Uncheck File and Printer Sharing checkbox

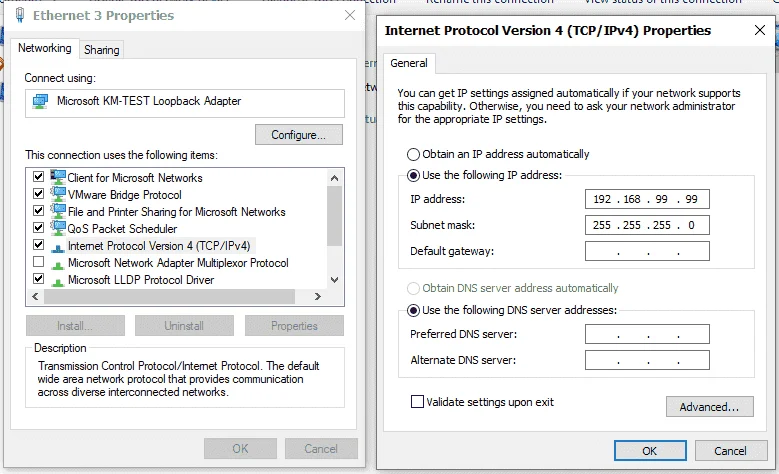(x=38, y=210)
